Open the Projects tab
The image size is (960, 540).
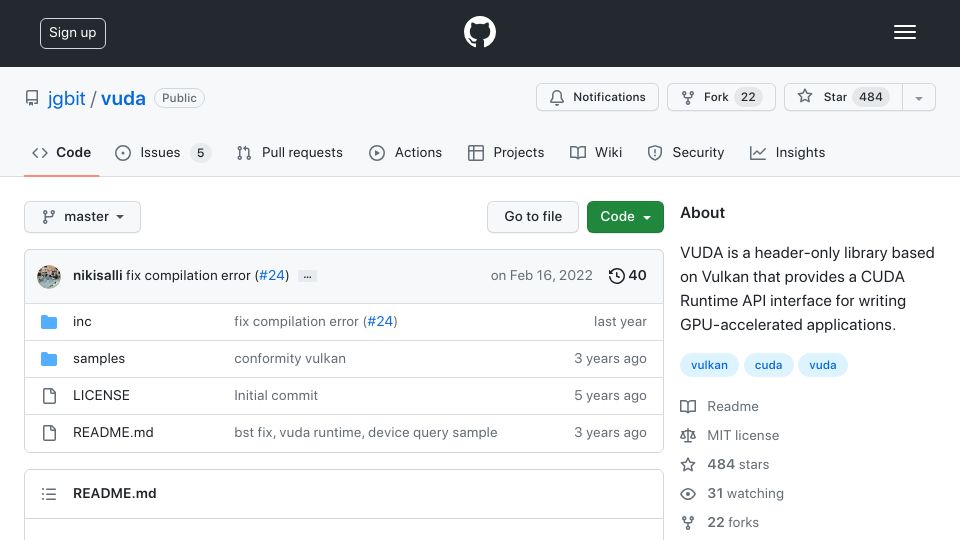tap(506, 152)
